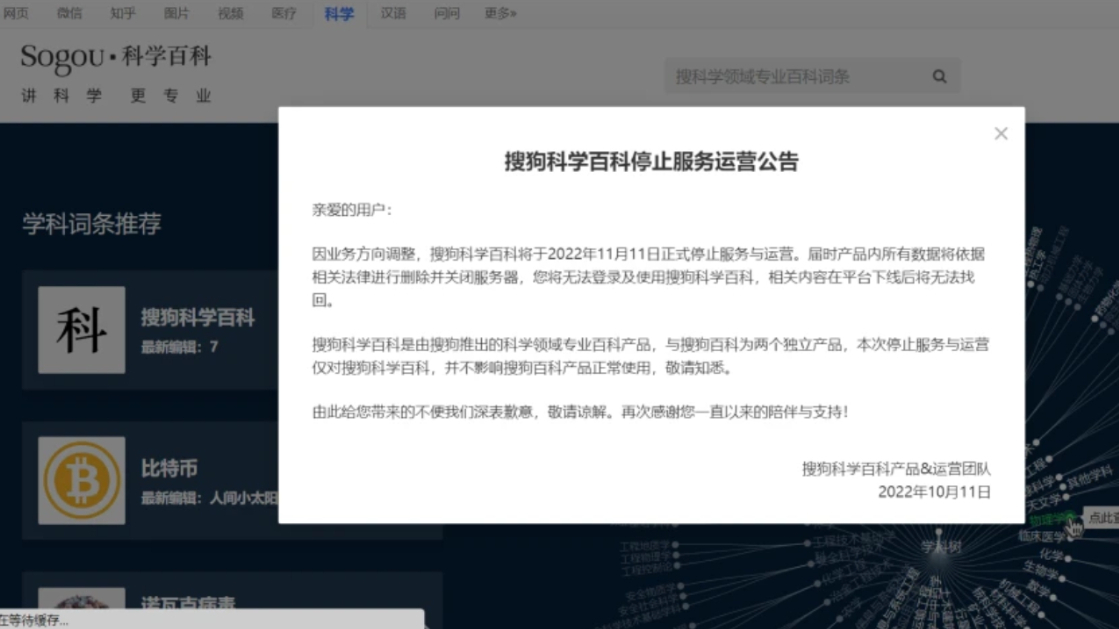This screenshot has height=629, width=1119.
Task: Click the search magnifier icon
Action: (x=939, y=77)
